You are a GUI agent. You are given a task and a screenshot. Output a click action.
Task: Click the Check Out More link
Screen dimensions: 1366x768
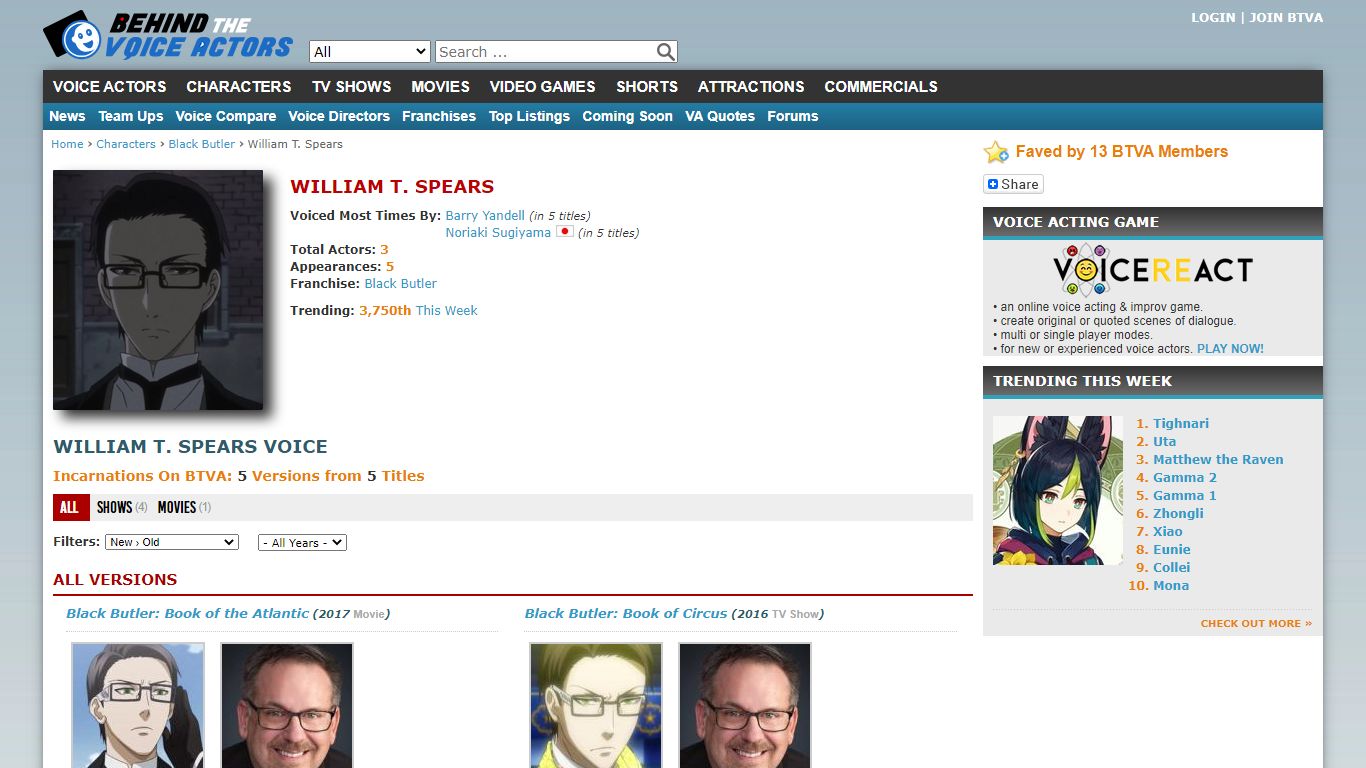[1256, 623]
